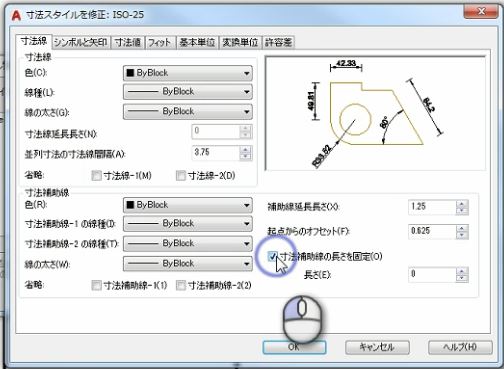Open dimension line 線種(L) dropdown
The image size is (504, 369).
pos(188,92)
